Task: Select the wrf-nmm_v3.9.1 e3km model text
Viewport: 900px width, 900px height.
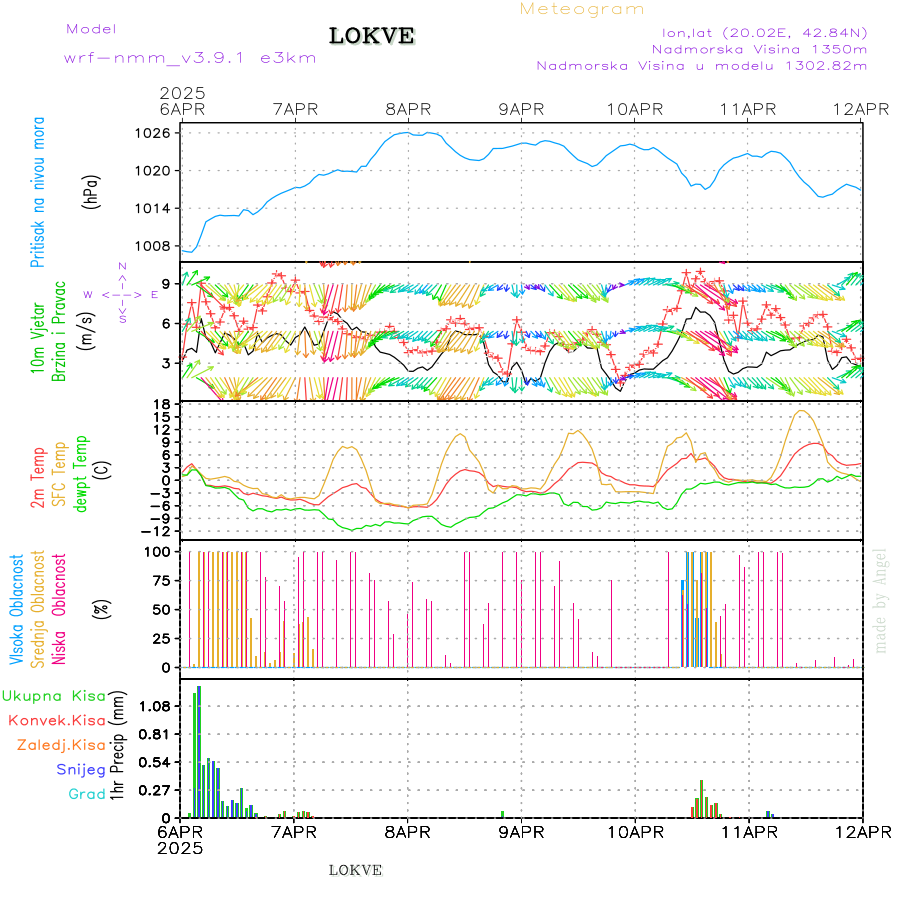Action: click(190, 57)
